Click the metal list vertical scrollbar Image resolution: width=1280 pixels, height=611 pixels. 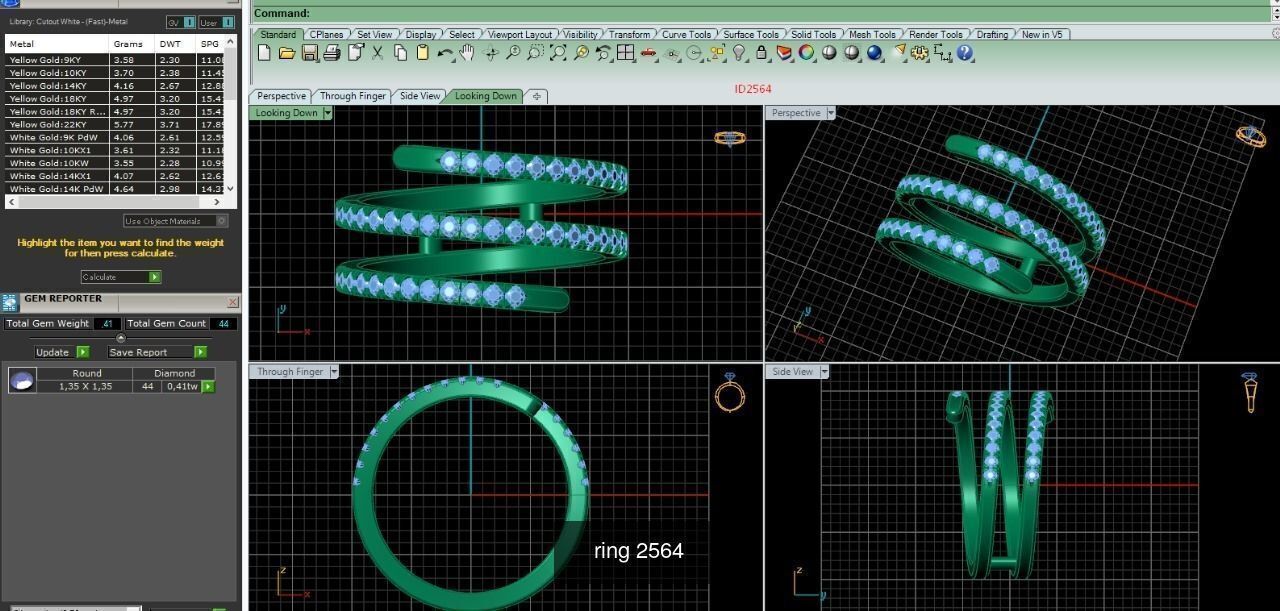[x=231, y=115]
